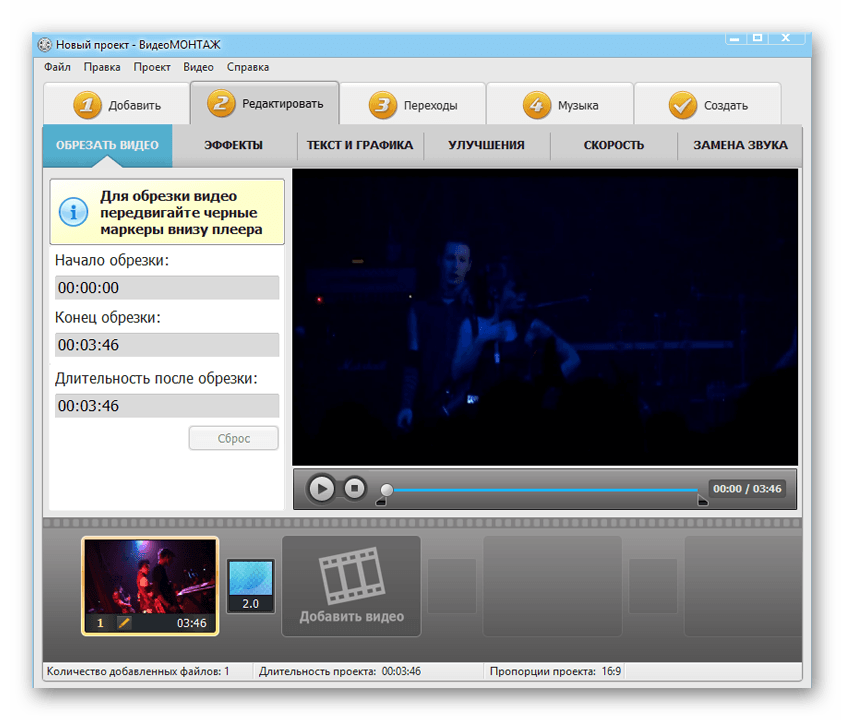Switch to the Переходы step tab
The height and width of the screenshot is (720, 844).
tap(413, 105)
